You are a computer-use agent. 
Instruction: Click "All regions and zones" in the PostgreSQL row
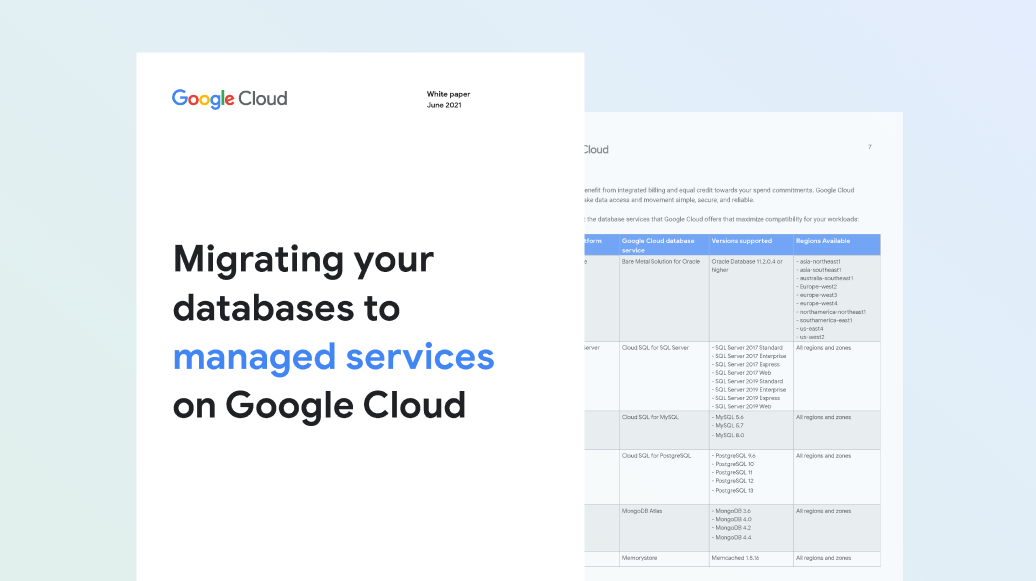click(x=823, y=456)
